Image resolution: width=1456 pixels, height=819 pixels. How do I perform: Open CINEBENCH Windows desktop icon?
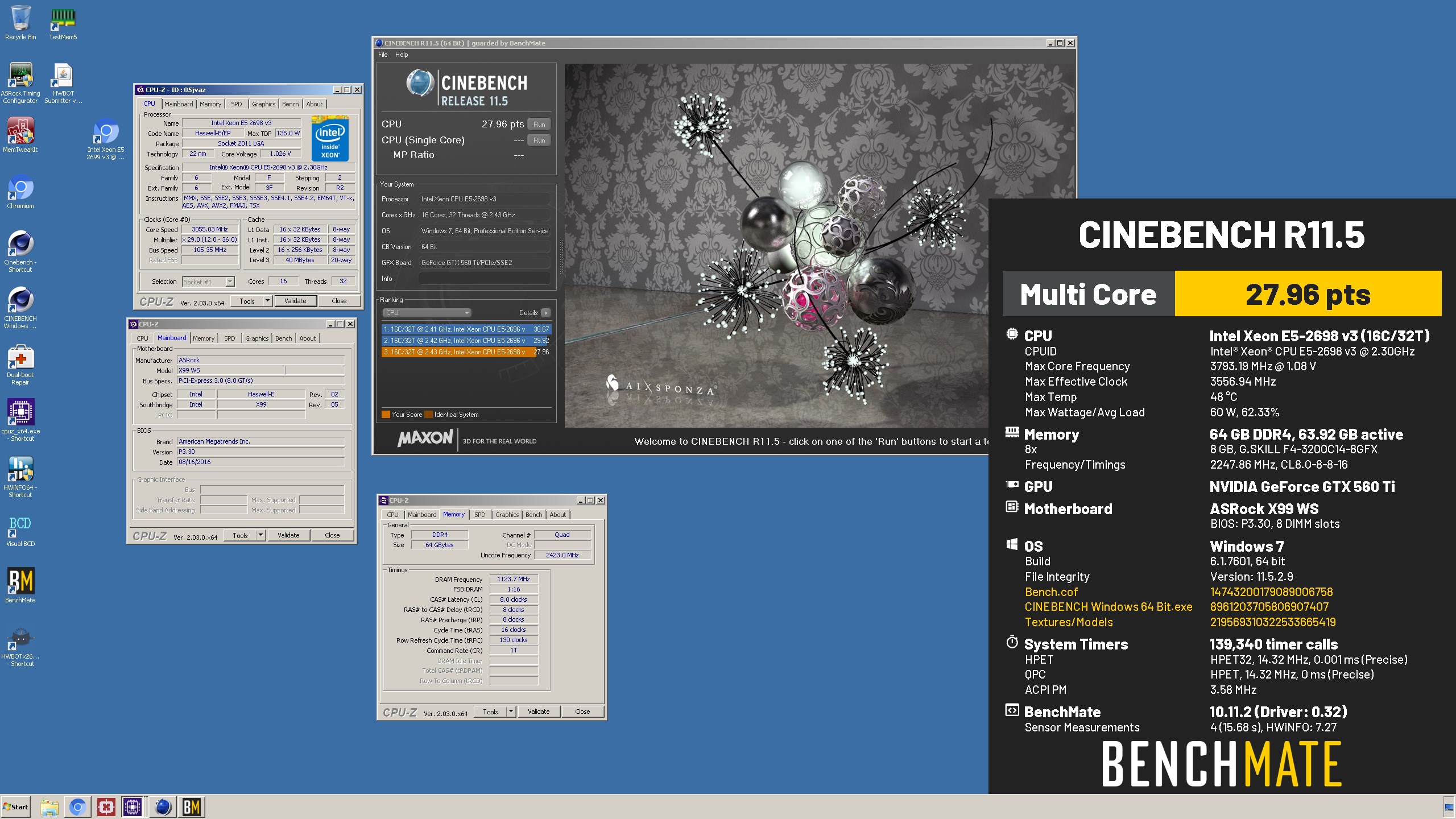coord(20,308)
